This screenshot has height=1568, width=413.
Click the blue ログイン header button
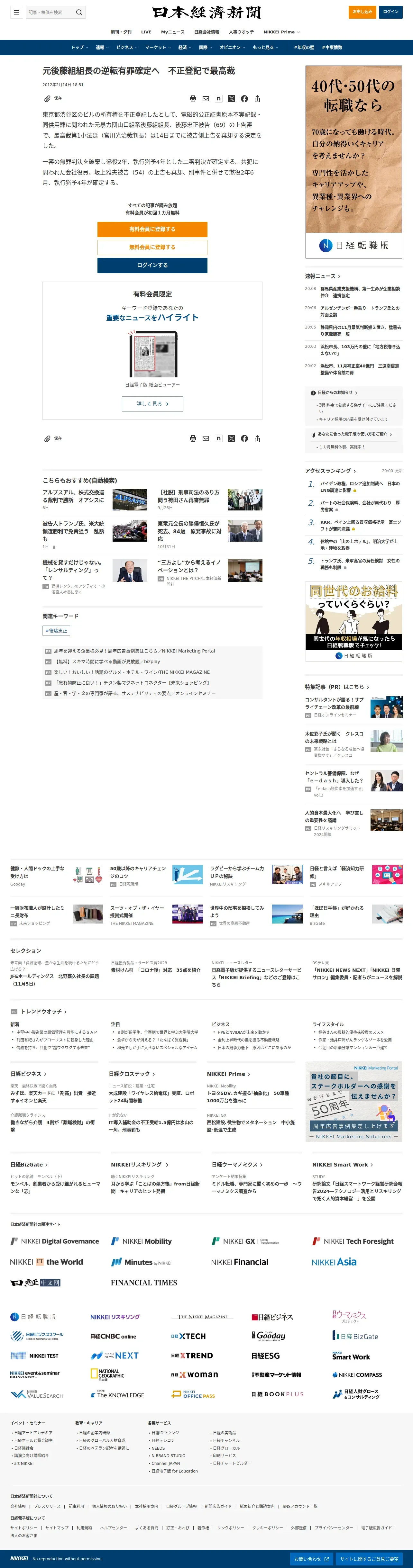[390, 12]
